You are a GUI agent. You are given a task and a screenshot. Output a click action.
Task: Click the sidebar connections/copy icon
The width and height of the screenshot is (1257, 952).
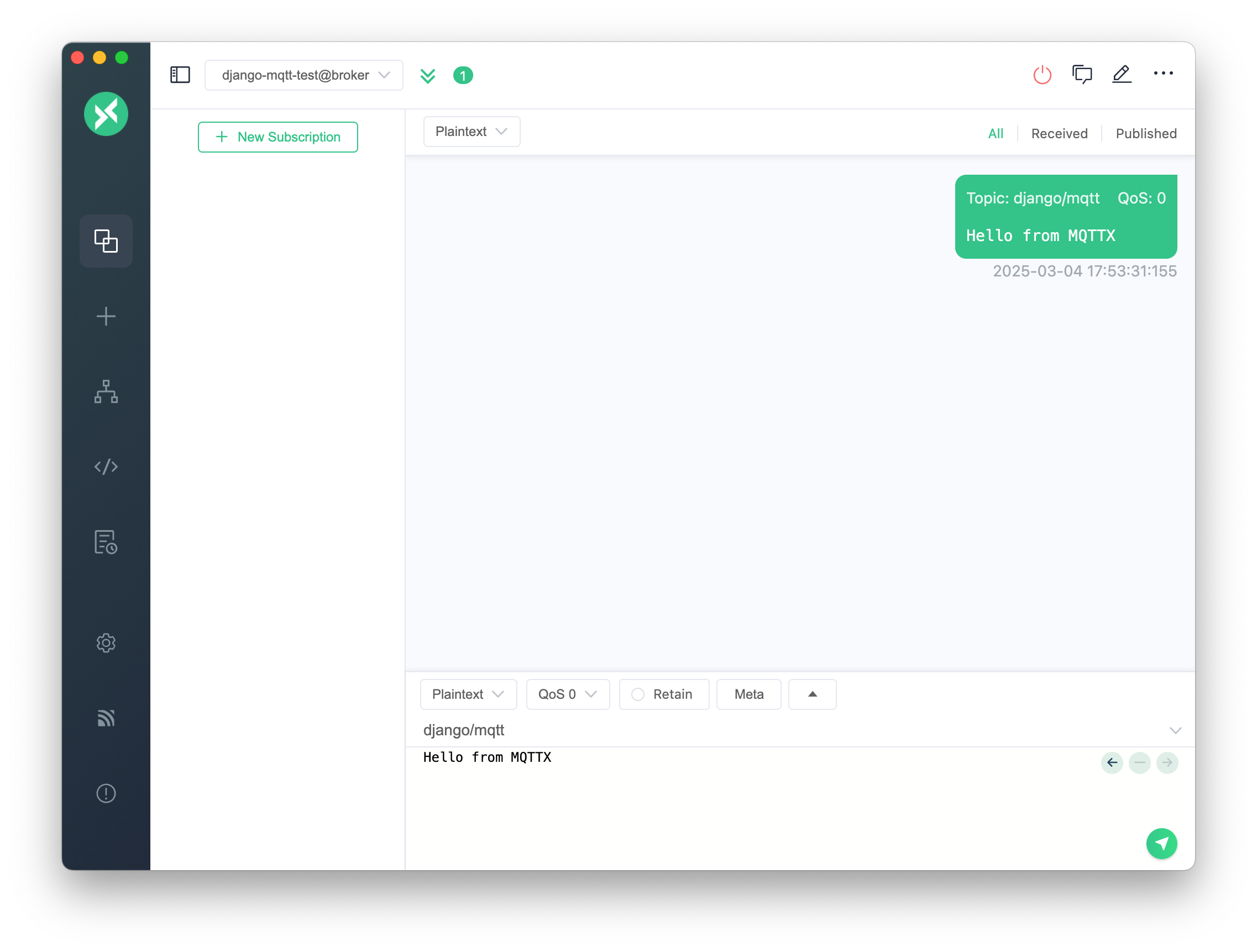click(105, 240)
